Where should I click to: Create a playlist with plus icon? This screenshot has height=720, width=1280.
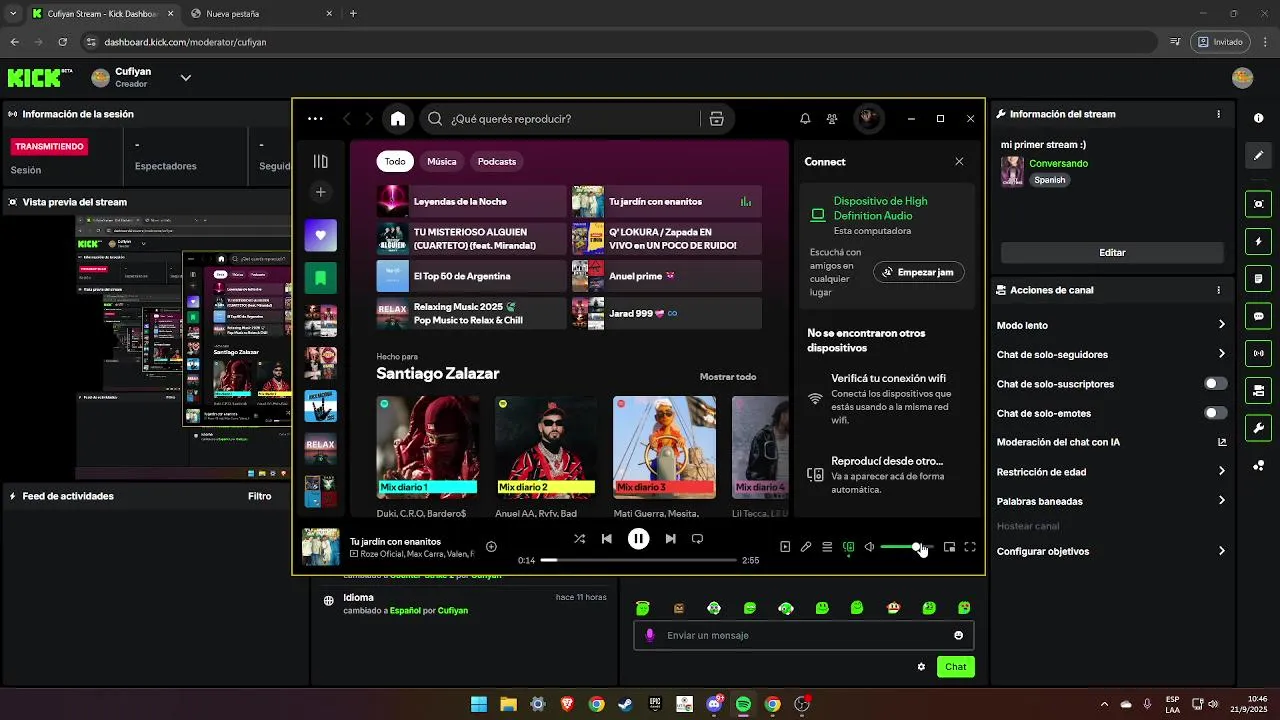tap(320, 192)
